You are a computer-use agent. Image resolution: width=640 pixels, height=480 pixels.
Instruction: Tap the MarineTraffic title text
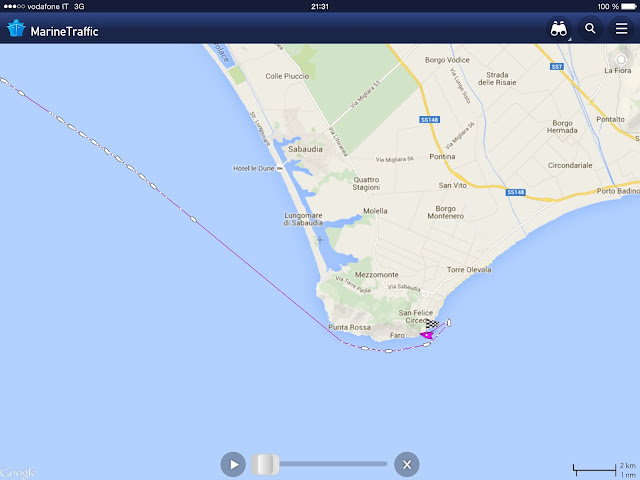tap(64, 31)
